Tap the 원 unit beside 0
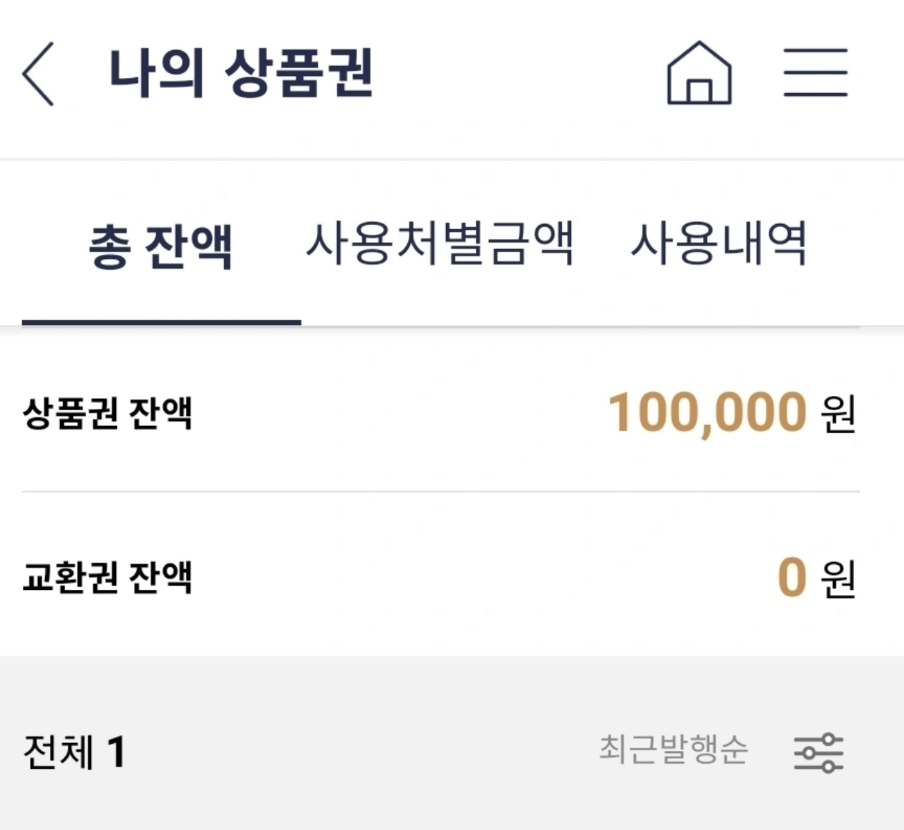Screen dimensions: 904x830 838,578
